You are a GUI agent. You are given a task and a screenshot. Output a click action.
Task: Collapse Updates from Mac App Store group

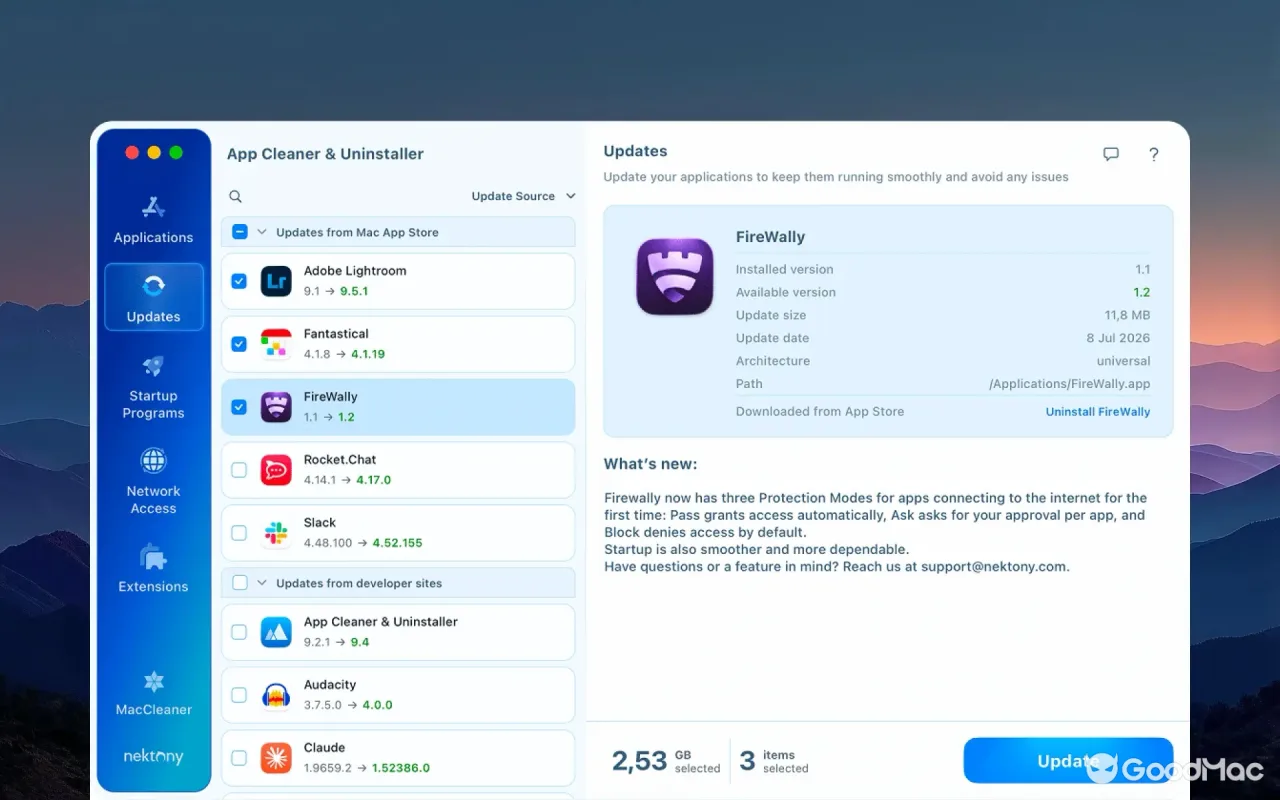point(262,232)
